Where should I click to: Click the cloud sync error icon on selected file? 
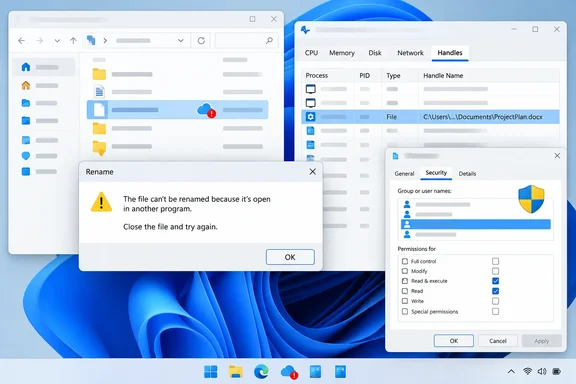coord(206,110)
